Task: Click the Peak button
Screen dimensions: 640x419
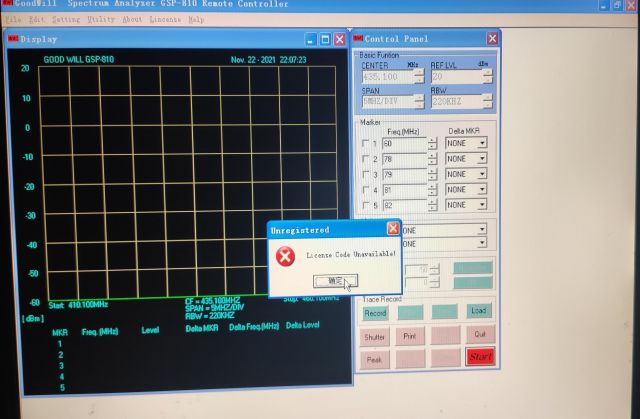Action: coord(374,360)
